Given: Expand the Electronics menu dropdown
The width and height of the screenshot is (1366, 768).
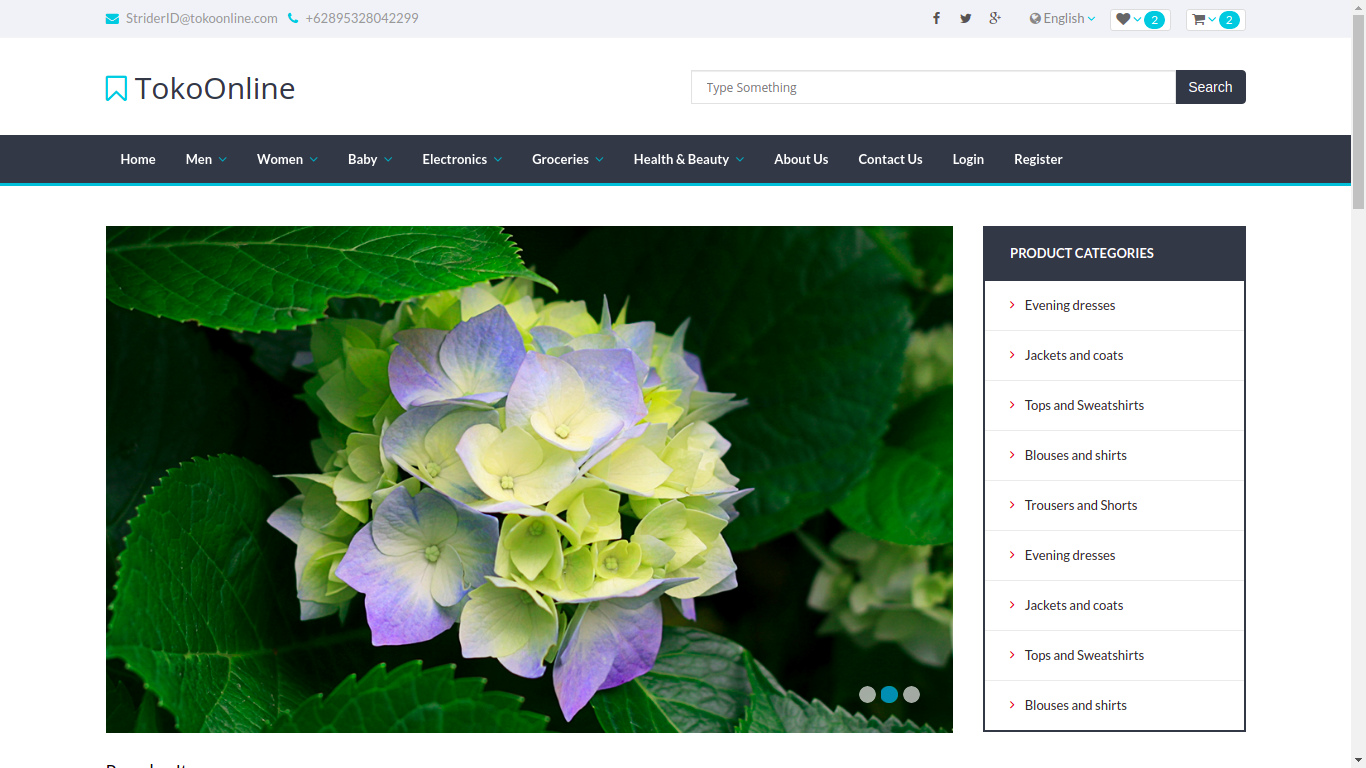Looking at the screenshot, I should [x=462, y=159].
